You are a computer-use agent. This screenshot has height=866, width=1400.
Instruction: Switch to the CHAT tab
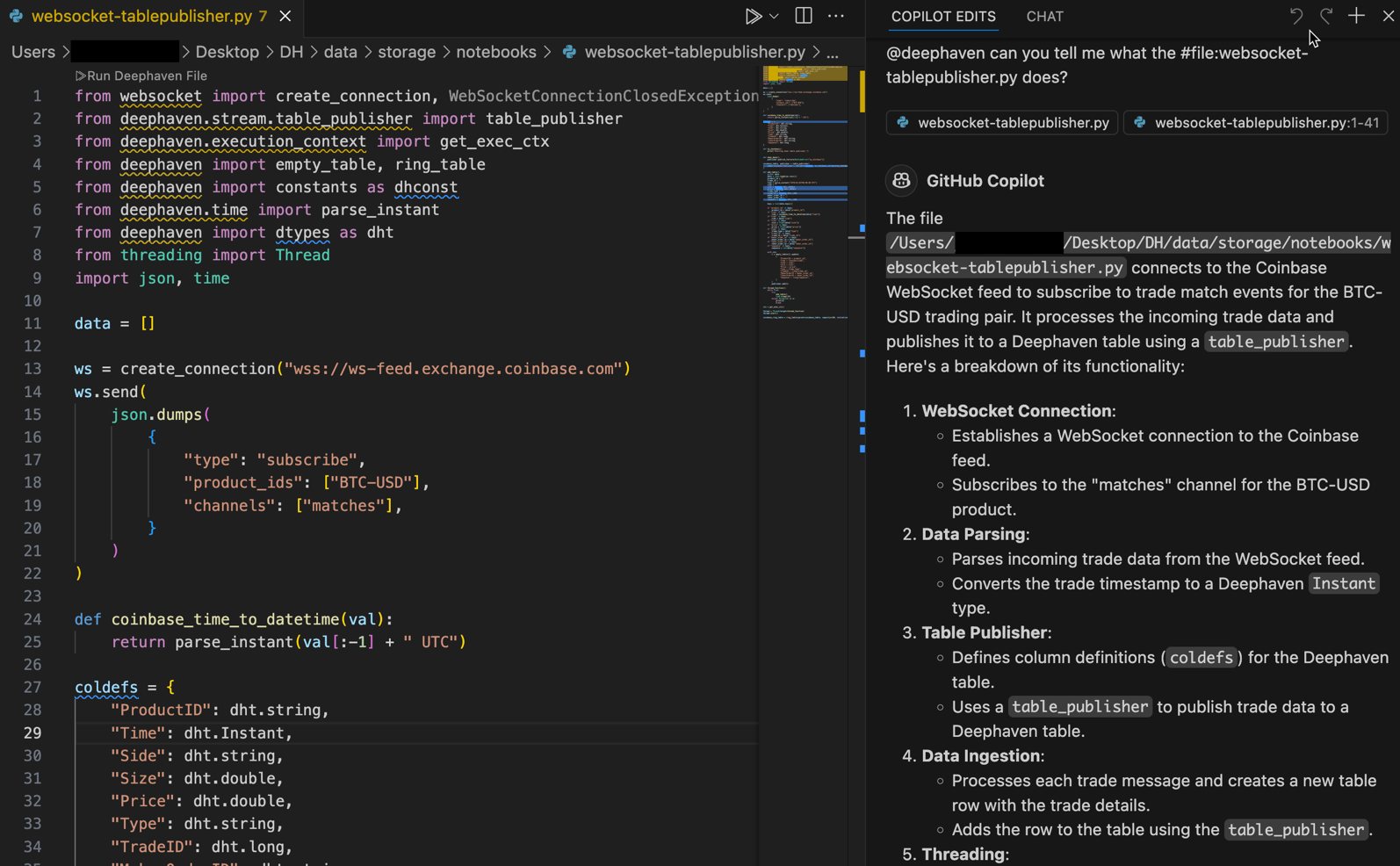tap(1044, 17)
